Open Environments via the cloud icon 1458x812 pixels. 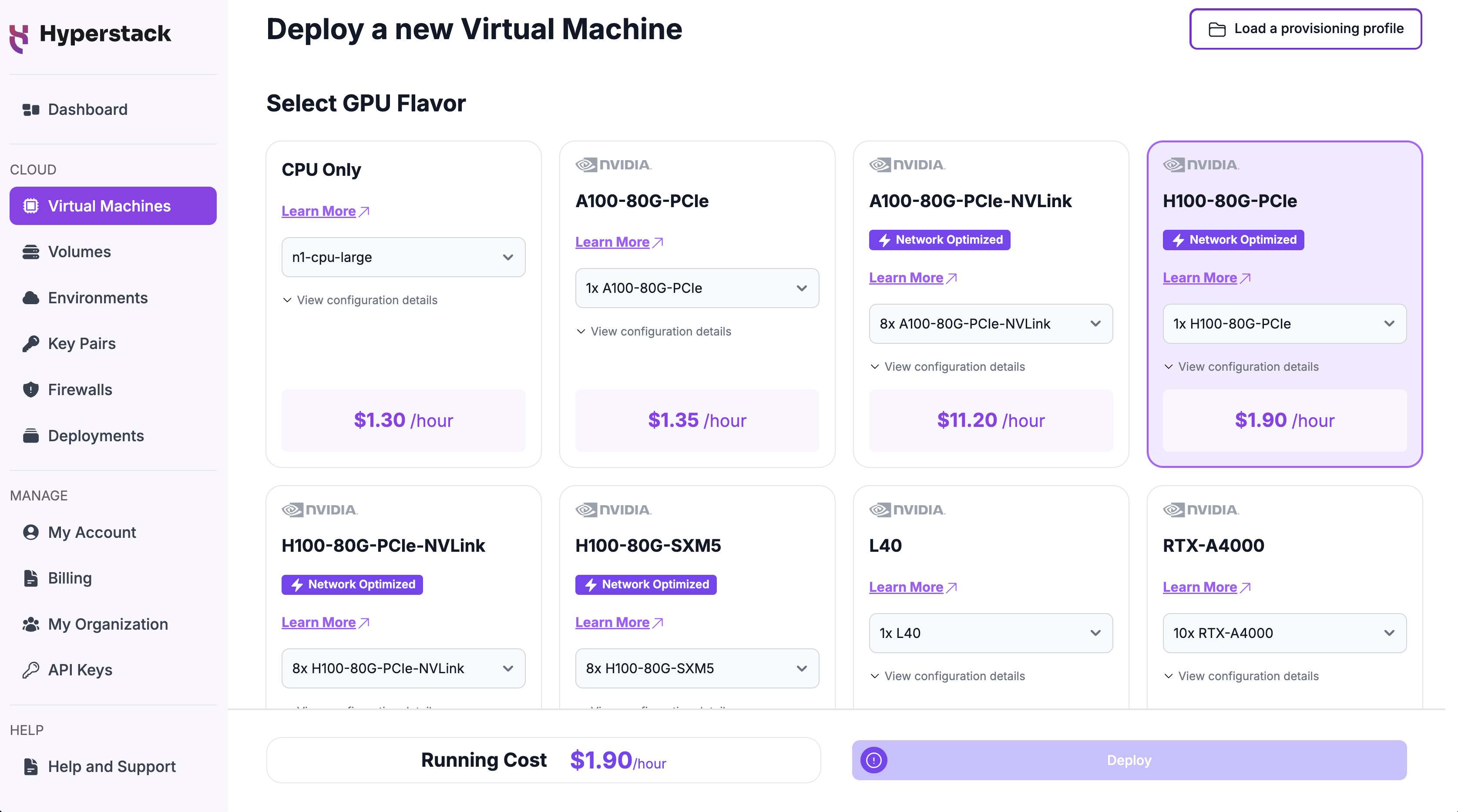31,297
